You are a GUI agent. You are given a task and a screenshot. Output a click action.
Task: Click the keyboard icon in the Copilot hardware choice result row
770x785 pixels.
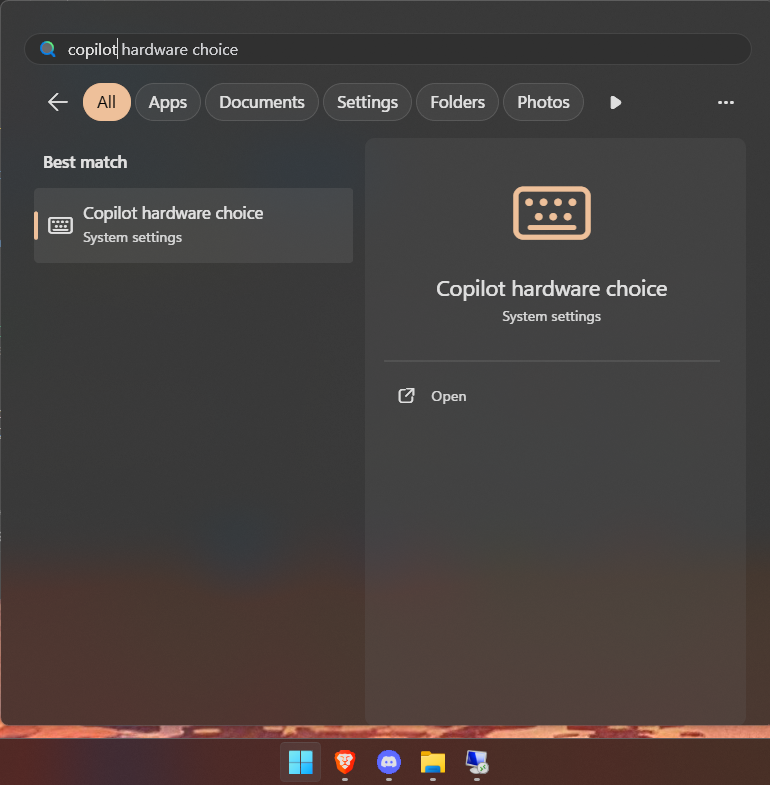point(61,225)
